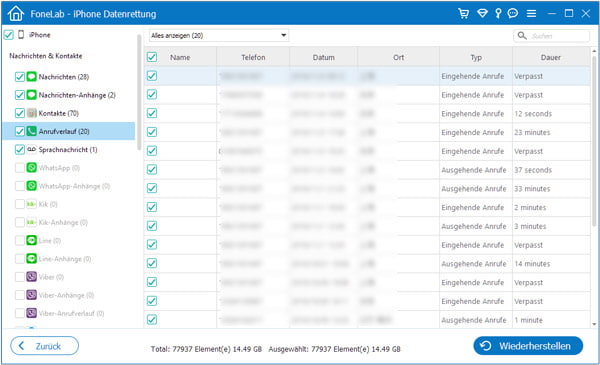The image size is (600, 365).
Task: Go back with the Zurück button
Action: click(44, 346)
